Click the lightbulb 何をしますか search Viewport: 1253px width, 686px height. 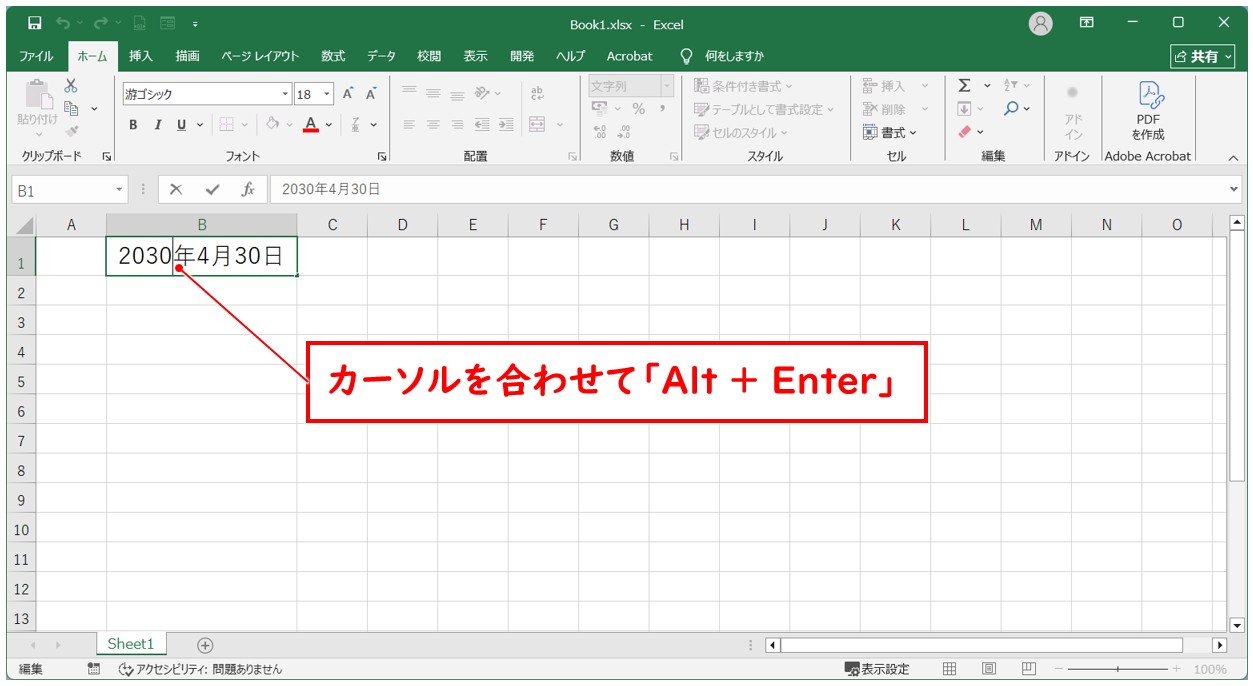[x=721, y=56]
